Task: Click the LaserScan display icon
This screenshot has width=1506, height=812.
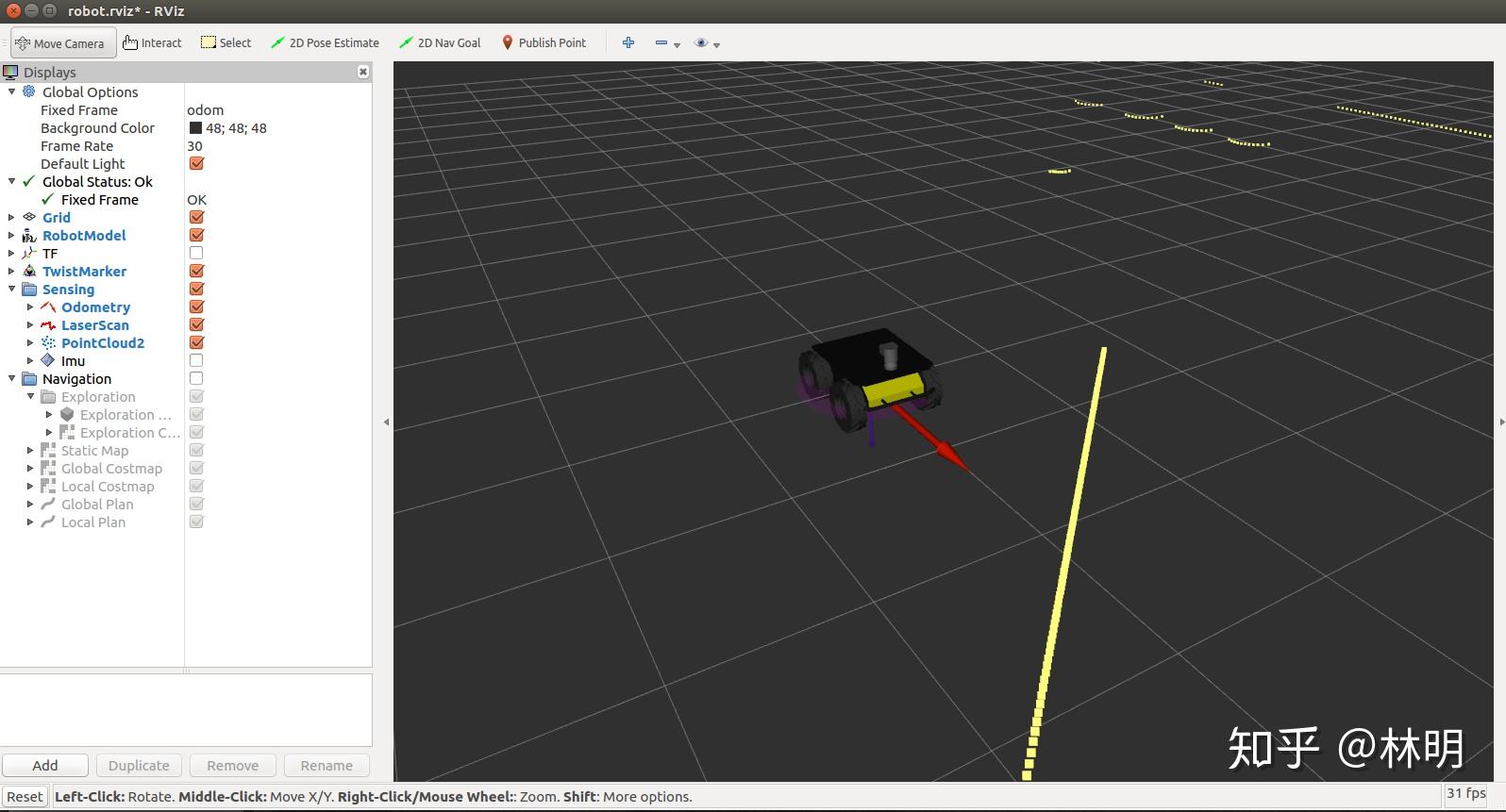Action: click(x=48, y=324)
